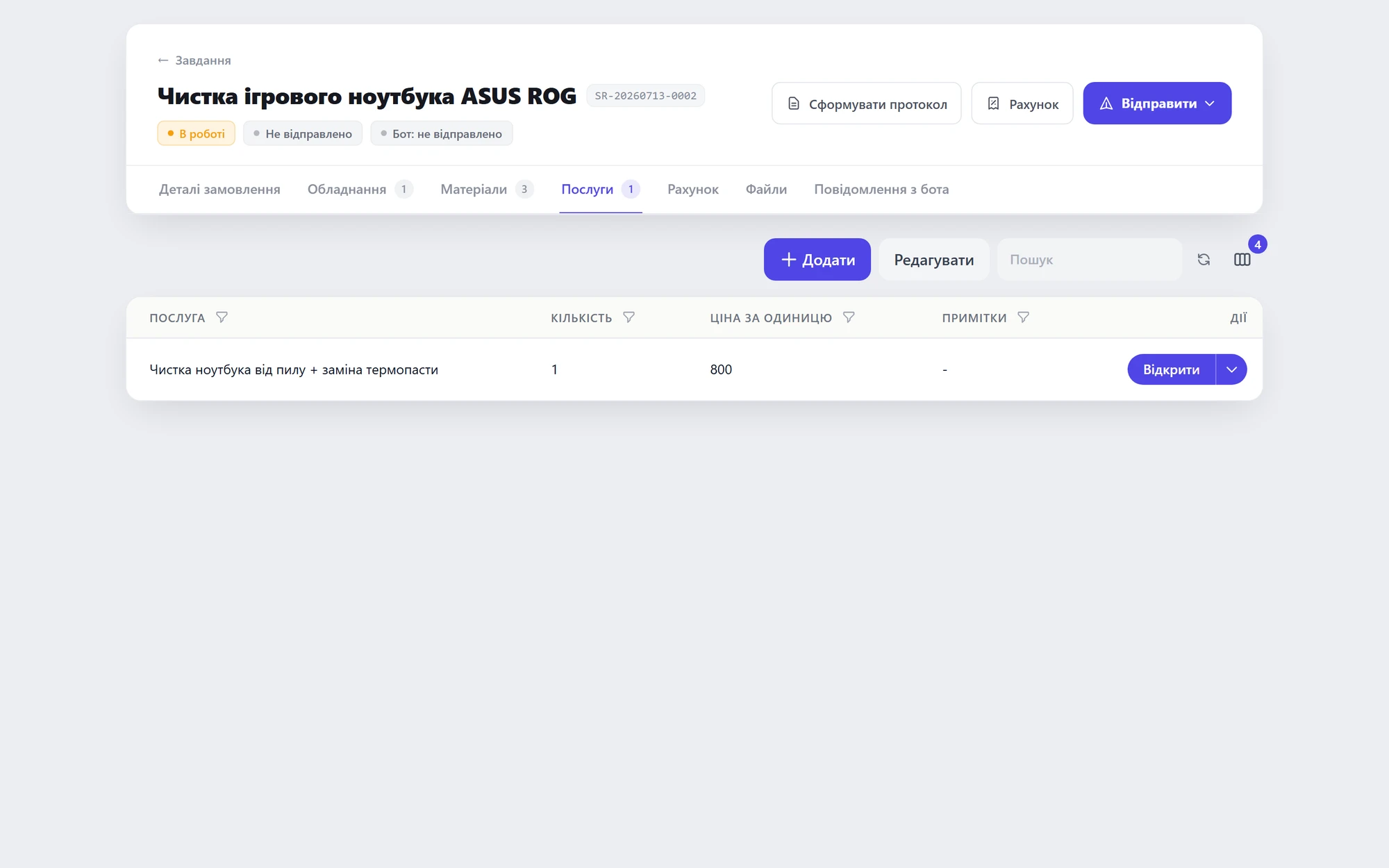Open the Файли tab
The height and width of the screenshot is (868, 1389).
(x=766, y=190)
